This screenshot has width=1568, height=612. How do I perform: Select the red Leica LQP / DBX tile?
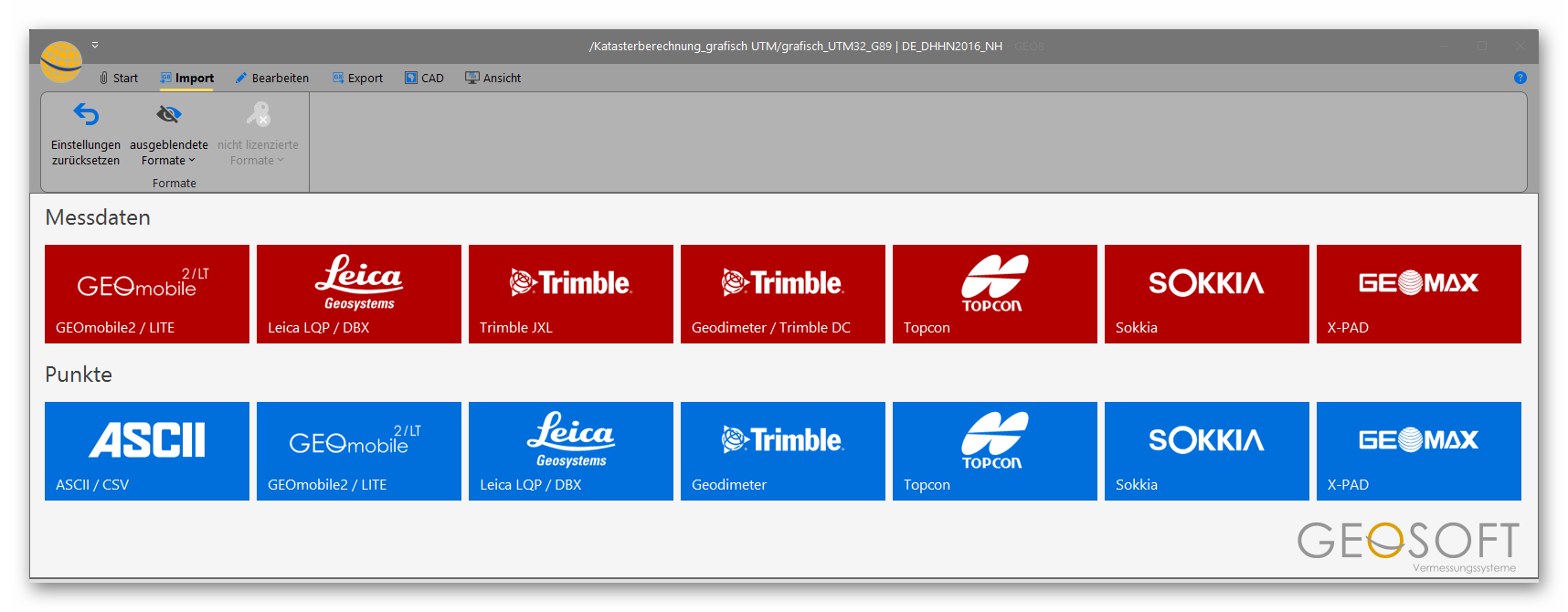[358, 294]
